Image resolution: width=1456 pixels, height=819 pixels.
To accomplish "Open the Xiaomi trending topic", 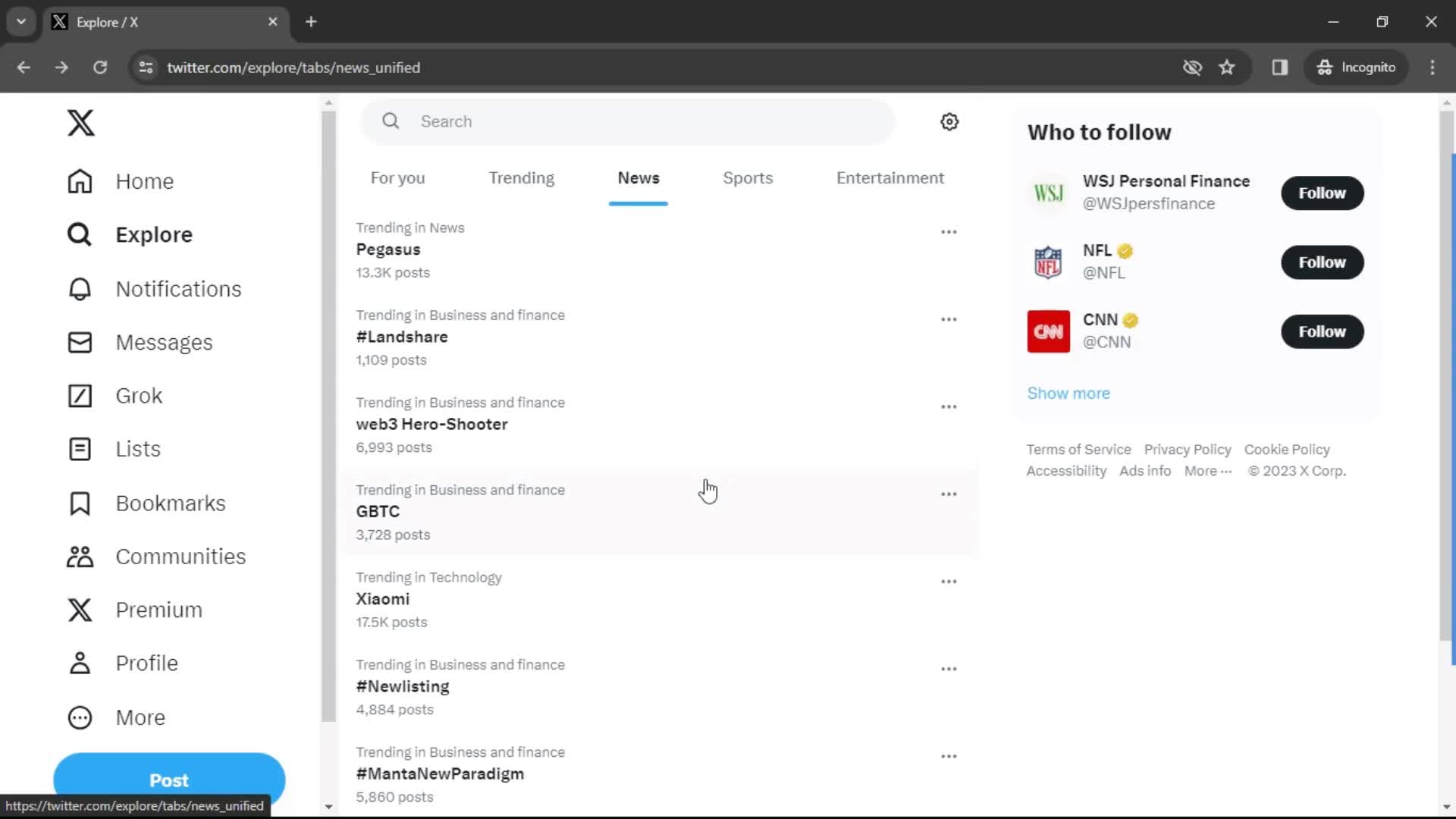I will point(657,599).
